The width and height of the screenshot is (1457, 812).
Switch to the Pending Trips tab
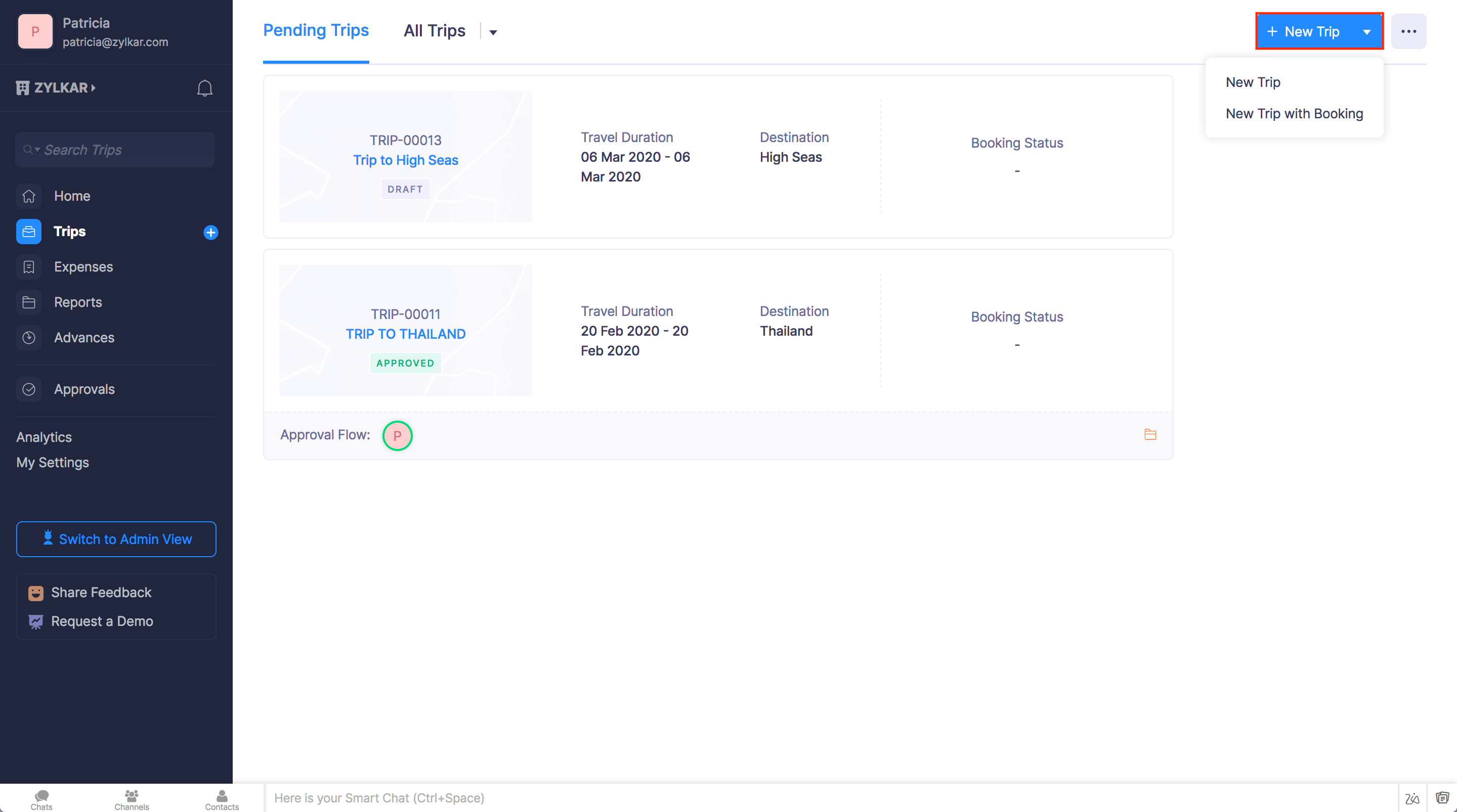pyautogui.click(x=316, y=30)
